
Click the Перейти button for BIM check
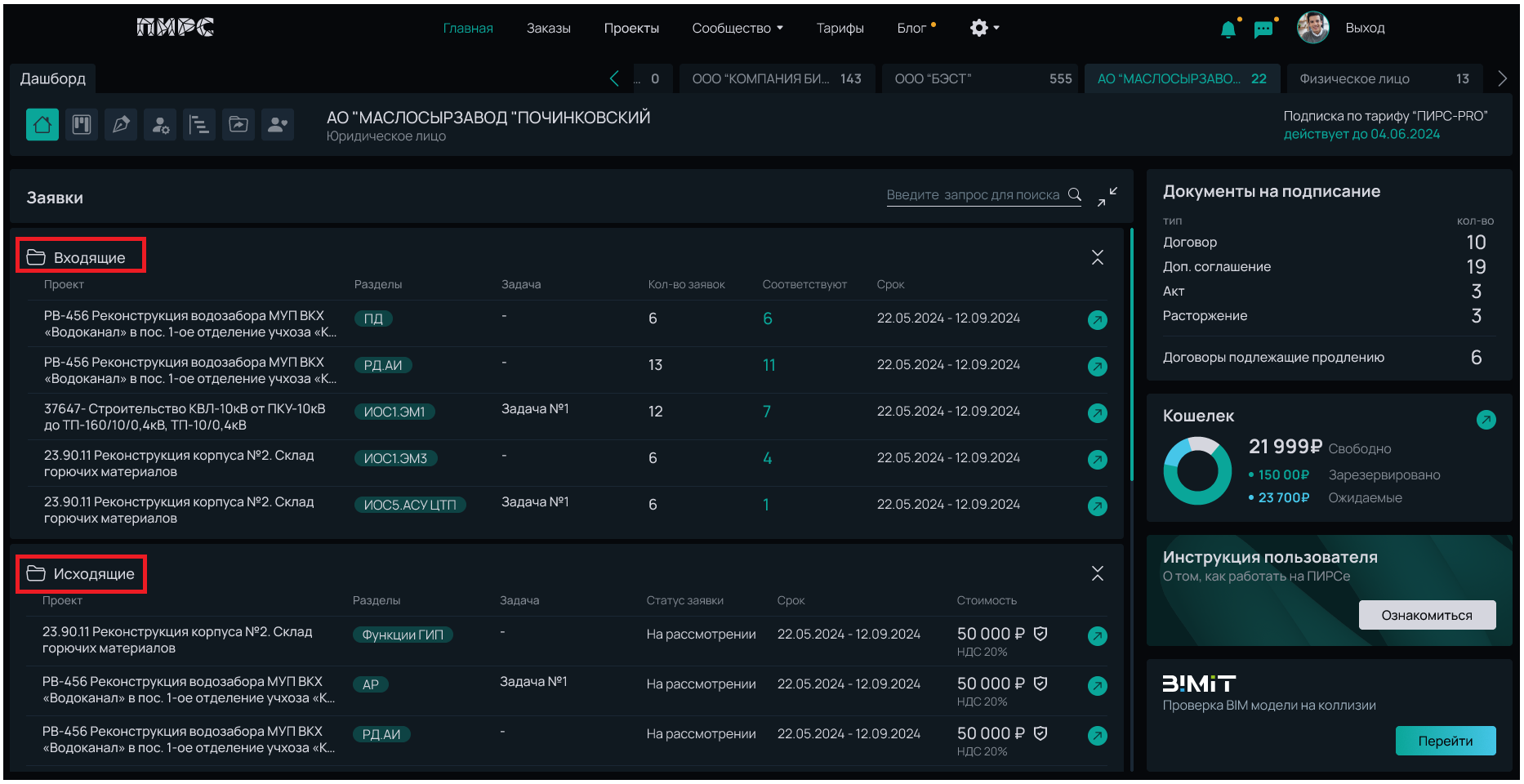click(x=1445, y=741)
